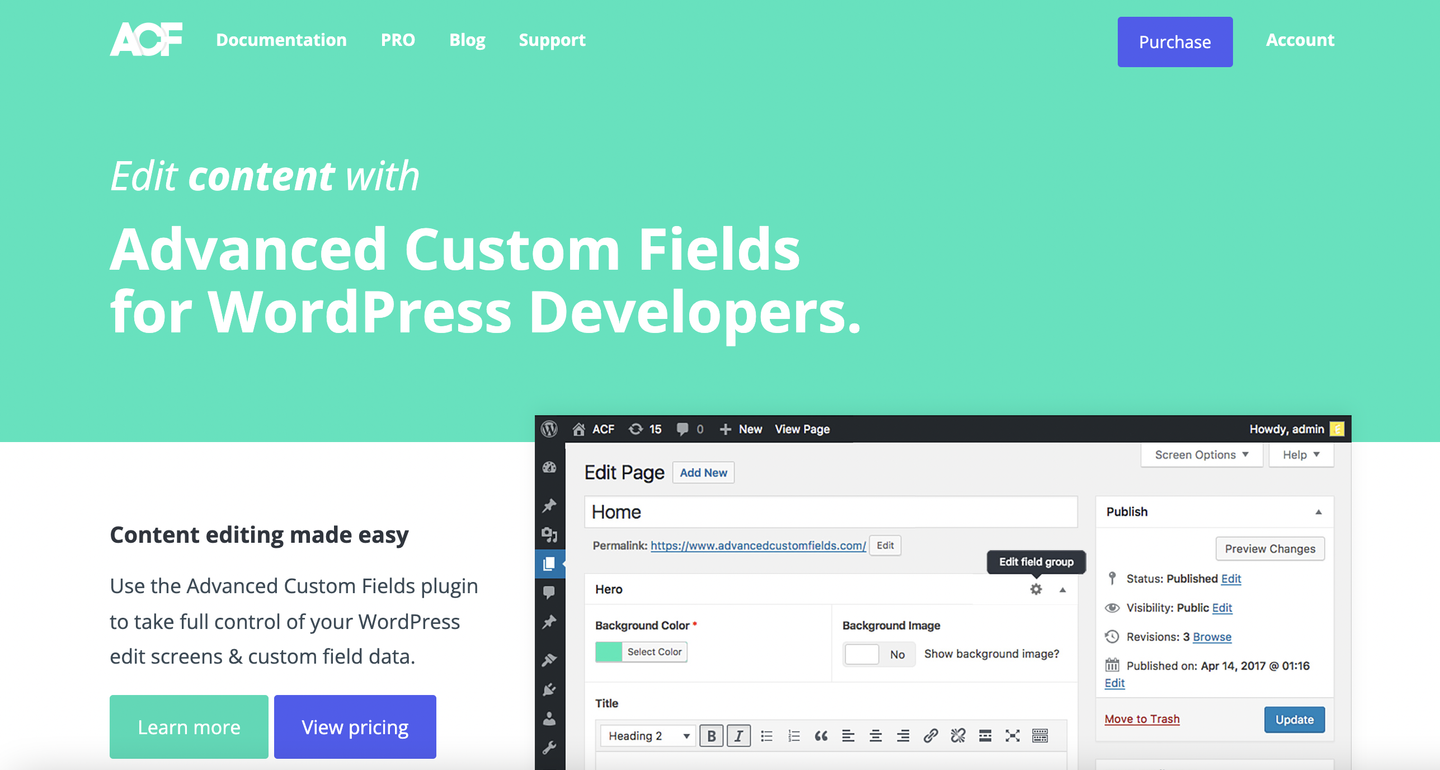Click the Select Color button

(654, 652)
